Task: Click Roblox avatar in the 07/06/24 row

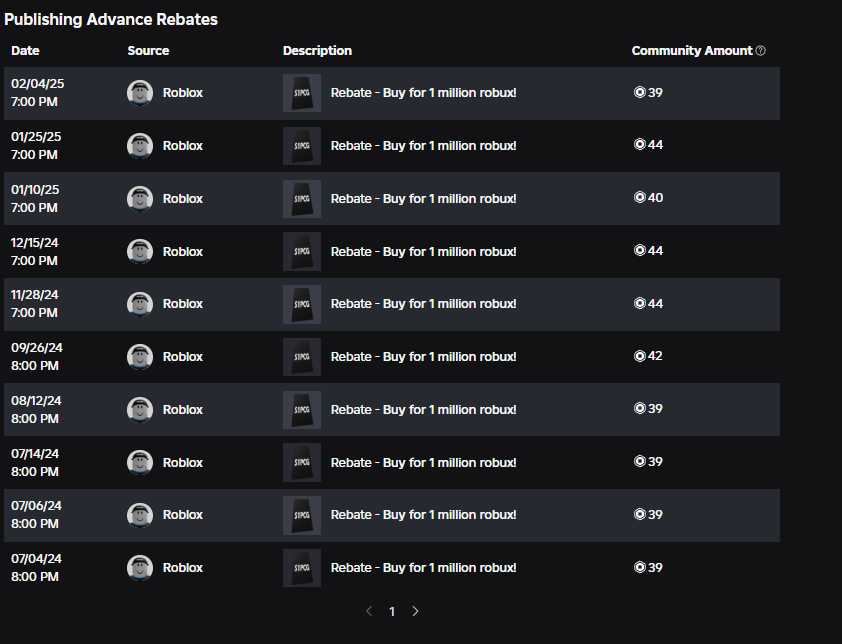Action: [x=140, y=515]
